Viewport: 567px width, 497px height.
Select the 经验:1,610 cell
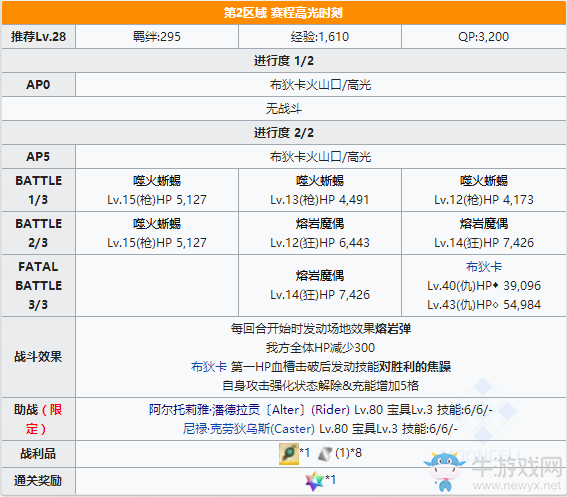[x=320, y=37]
